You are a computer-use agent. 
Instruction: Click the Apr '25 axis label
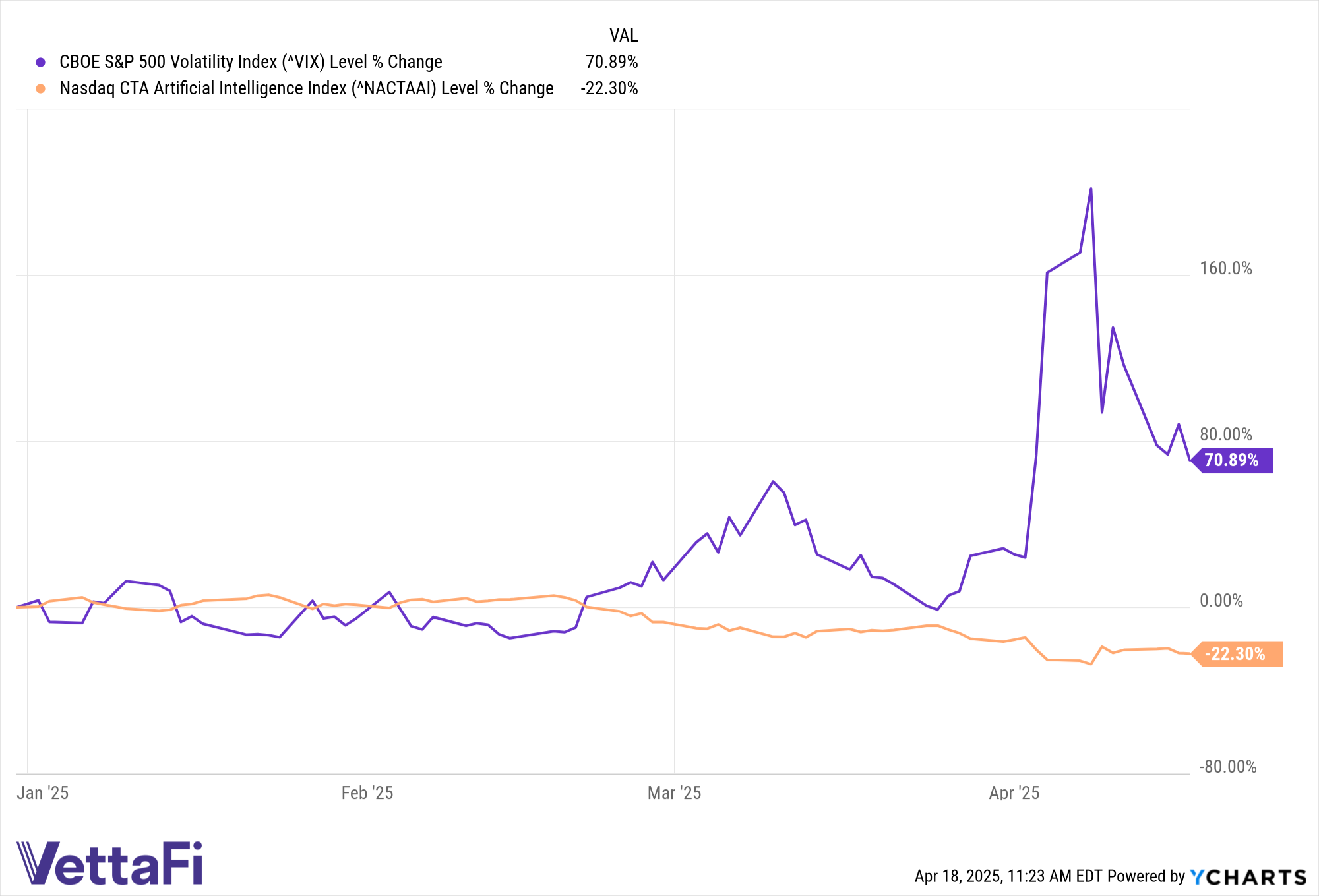point(1014,792)
